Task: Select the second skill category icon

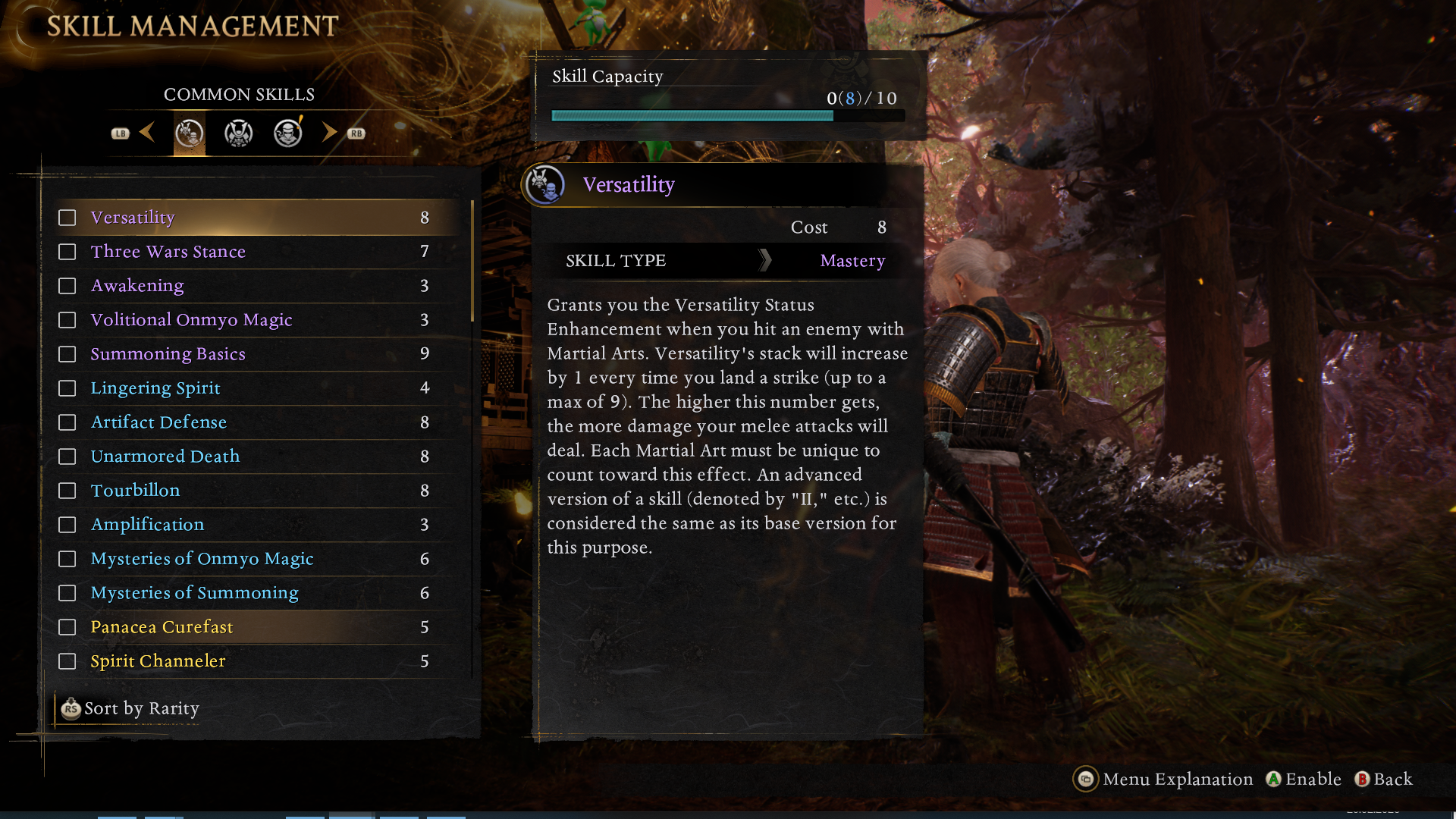Action: 239,134
